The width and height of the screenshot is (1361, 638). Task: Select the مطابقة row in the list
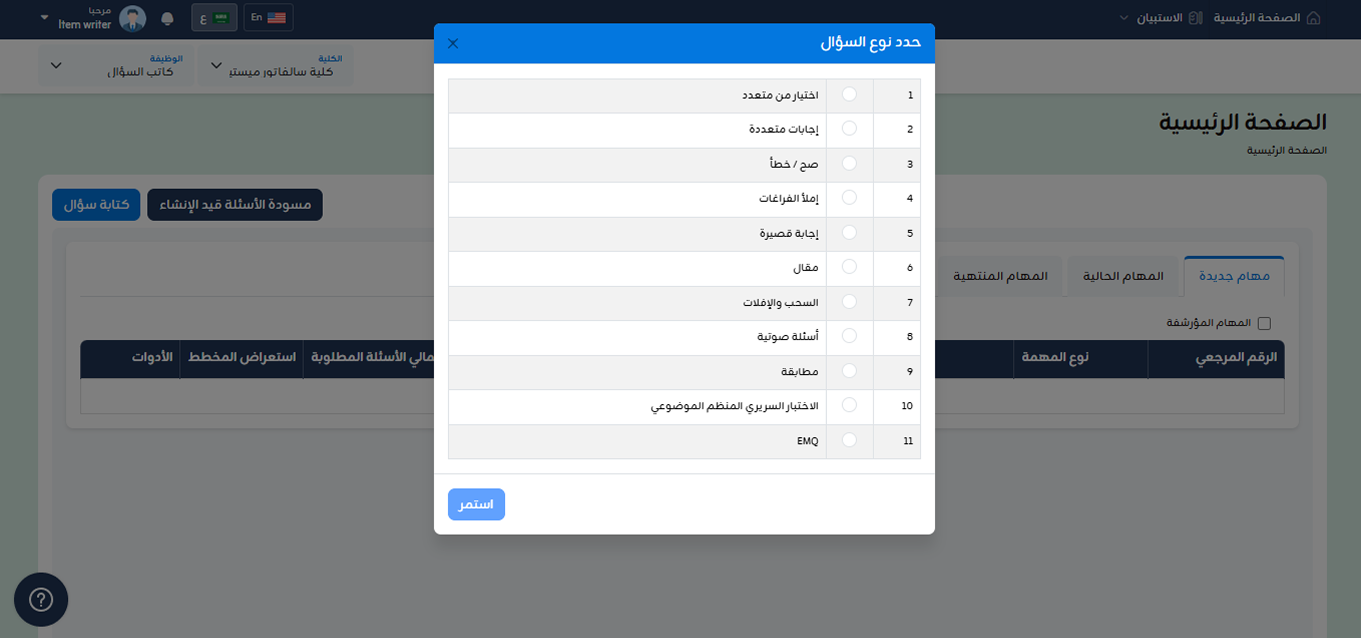[684, 371]
